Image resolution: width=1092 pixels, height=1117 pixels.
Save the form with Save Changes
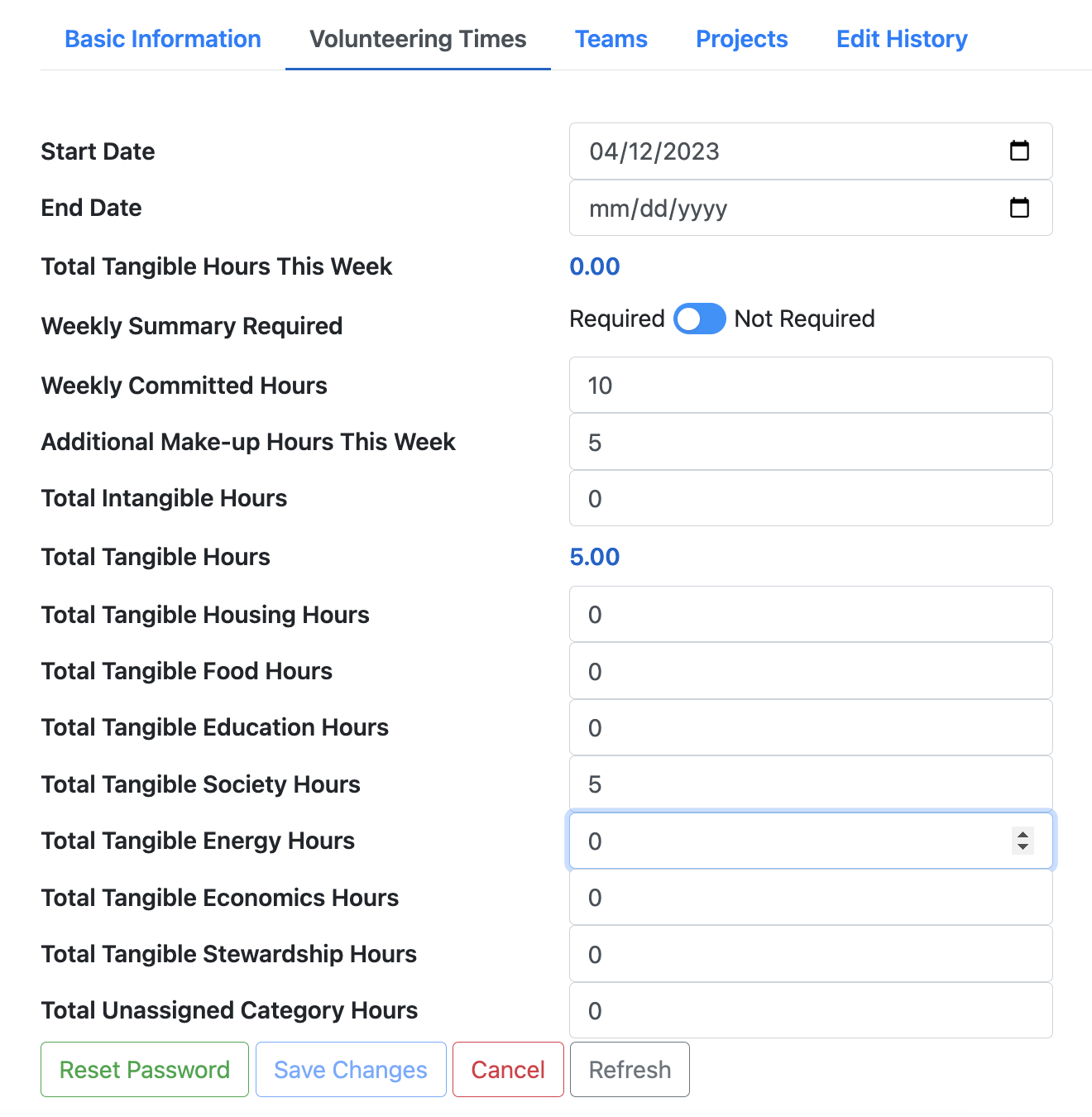[351, 1070]
